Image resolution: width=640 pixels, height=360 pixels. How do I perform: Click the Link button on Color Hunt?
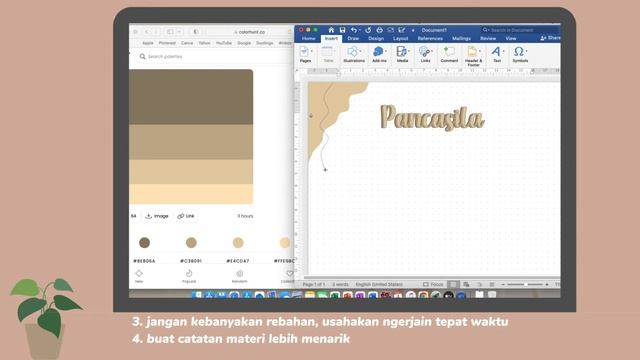[x=186, y=216]
